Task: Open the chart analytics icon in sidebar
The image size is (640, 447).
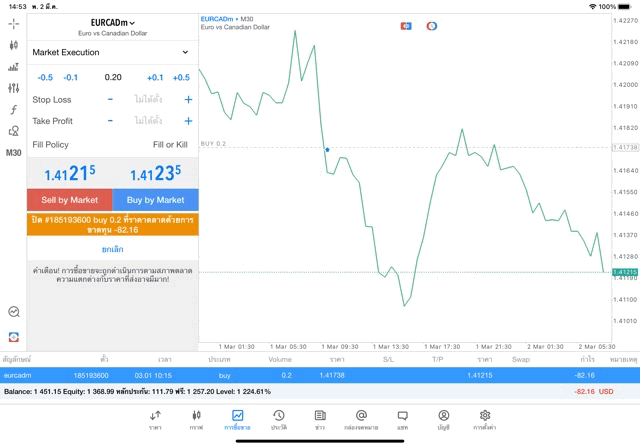Action: tap(14, 311)
